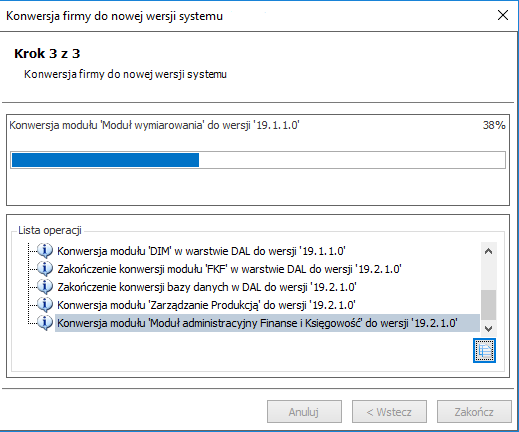Click the scroll up arrow of operations list

tap(488, 251)
